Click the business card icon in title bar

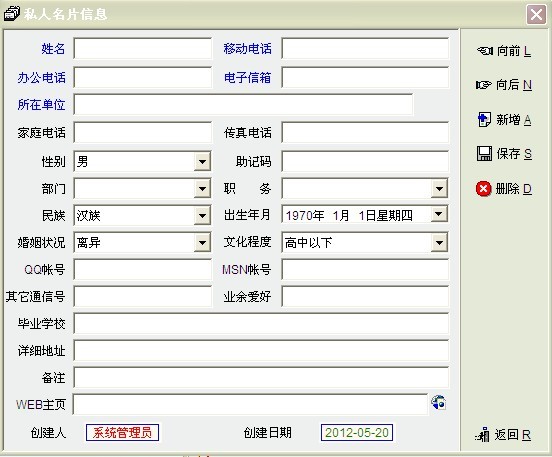coord(12,14)
